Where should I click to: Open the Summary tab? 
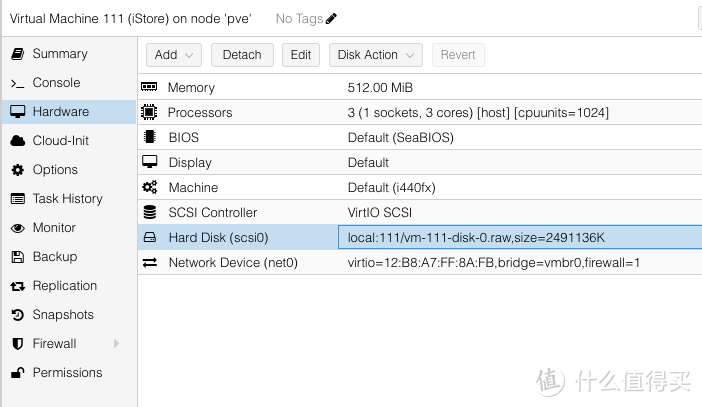(x=60, y=54)
